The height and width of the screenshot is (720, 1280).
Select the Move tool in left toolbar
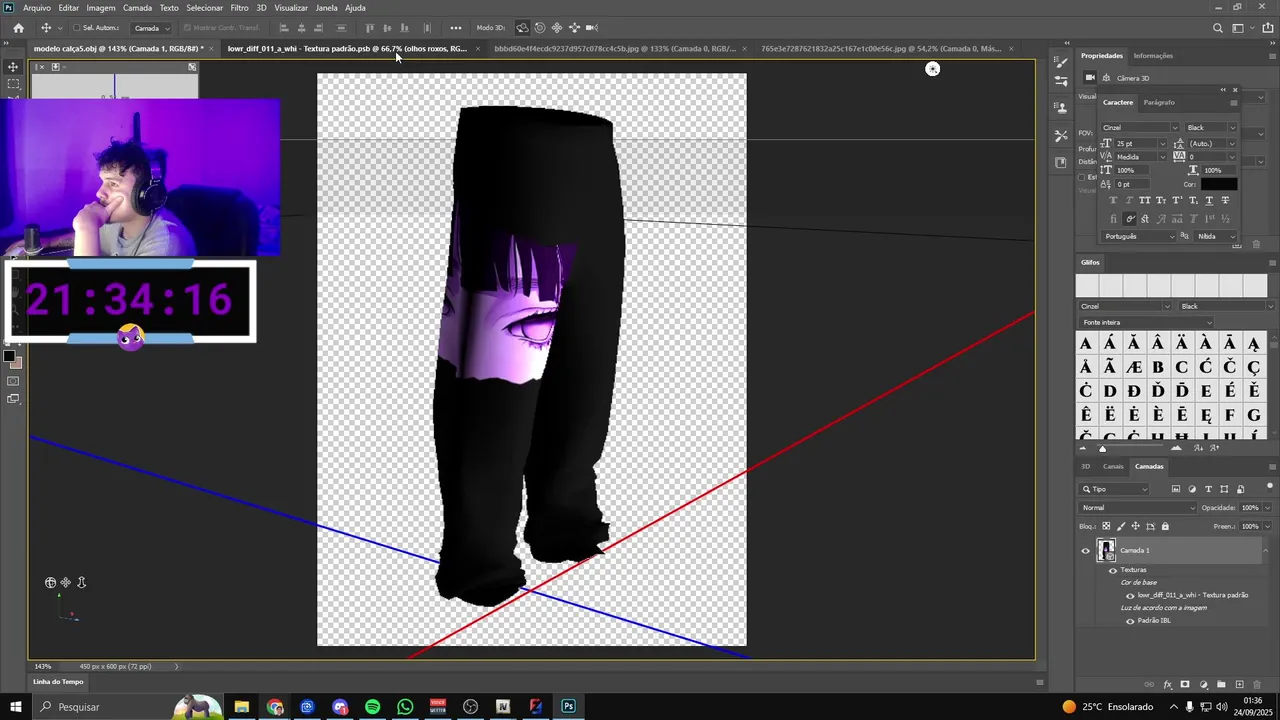click(x=12, y=67)
